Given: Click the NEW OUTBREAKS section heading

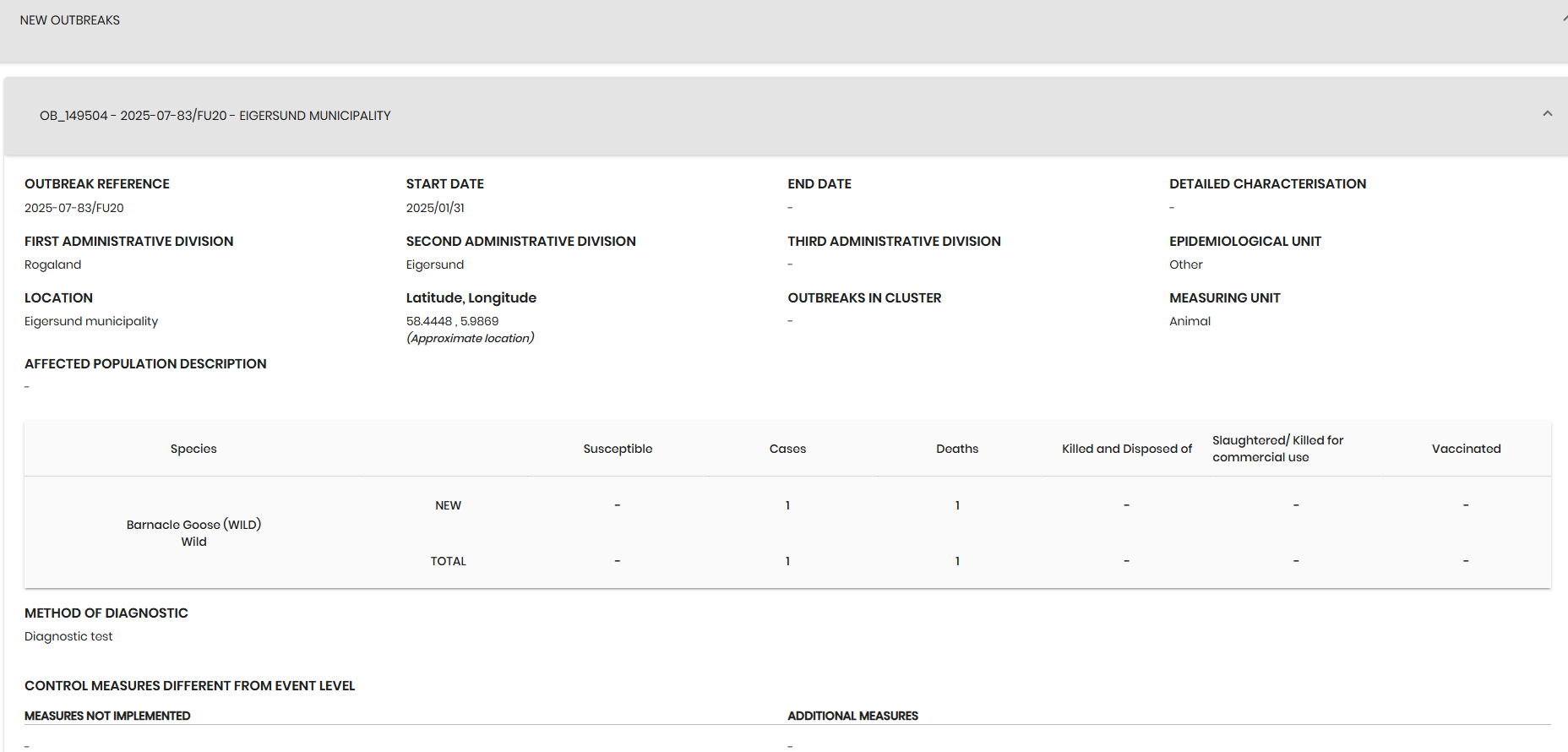Looking at the screenshot, I should [x=70, y=20].
